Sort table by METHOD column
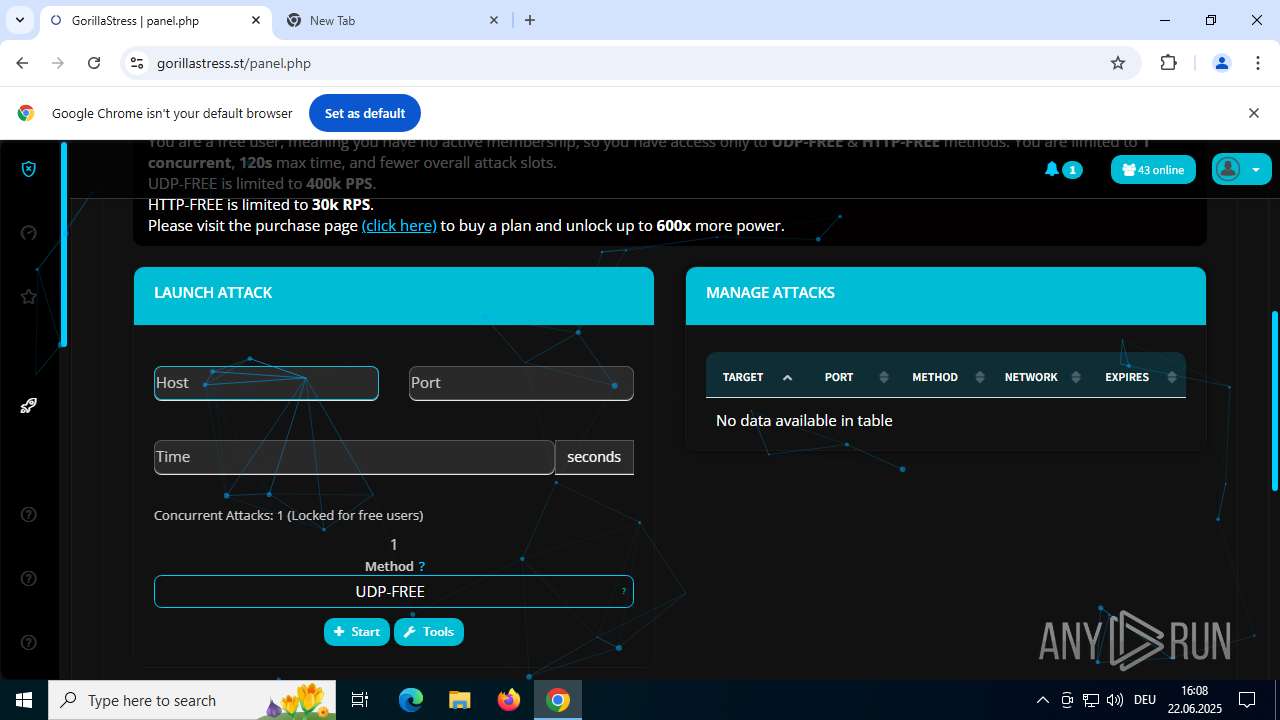Viewport: 1280px width, 720px height. 948,377
